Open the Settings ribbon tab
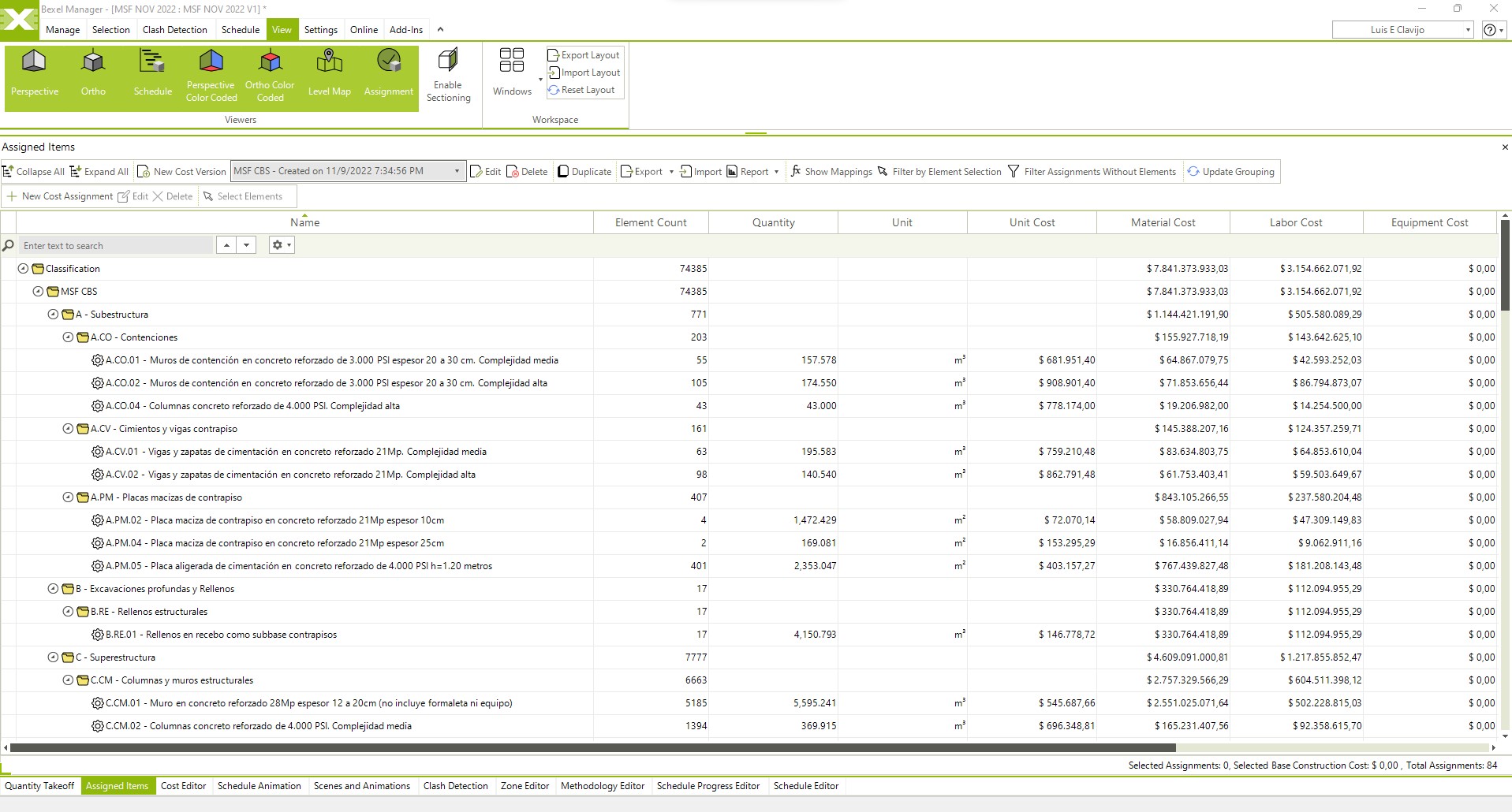Image resolution: width=1512 pixels, height=812 pixels. point(321,30)
